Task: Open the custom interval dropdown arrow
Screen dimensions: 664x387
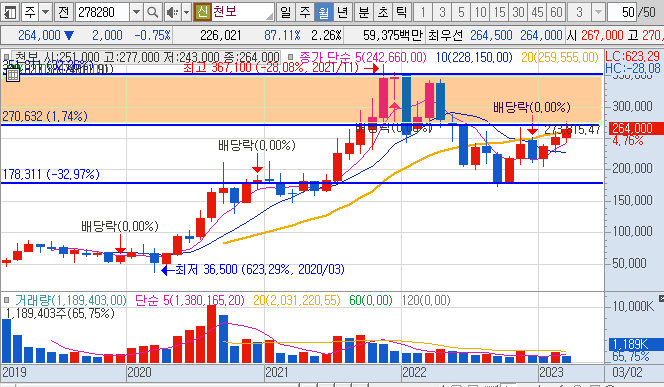Action: (x=598, y=13)
